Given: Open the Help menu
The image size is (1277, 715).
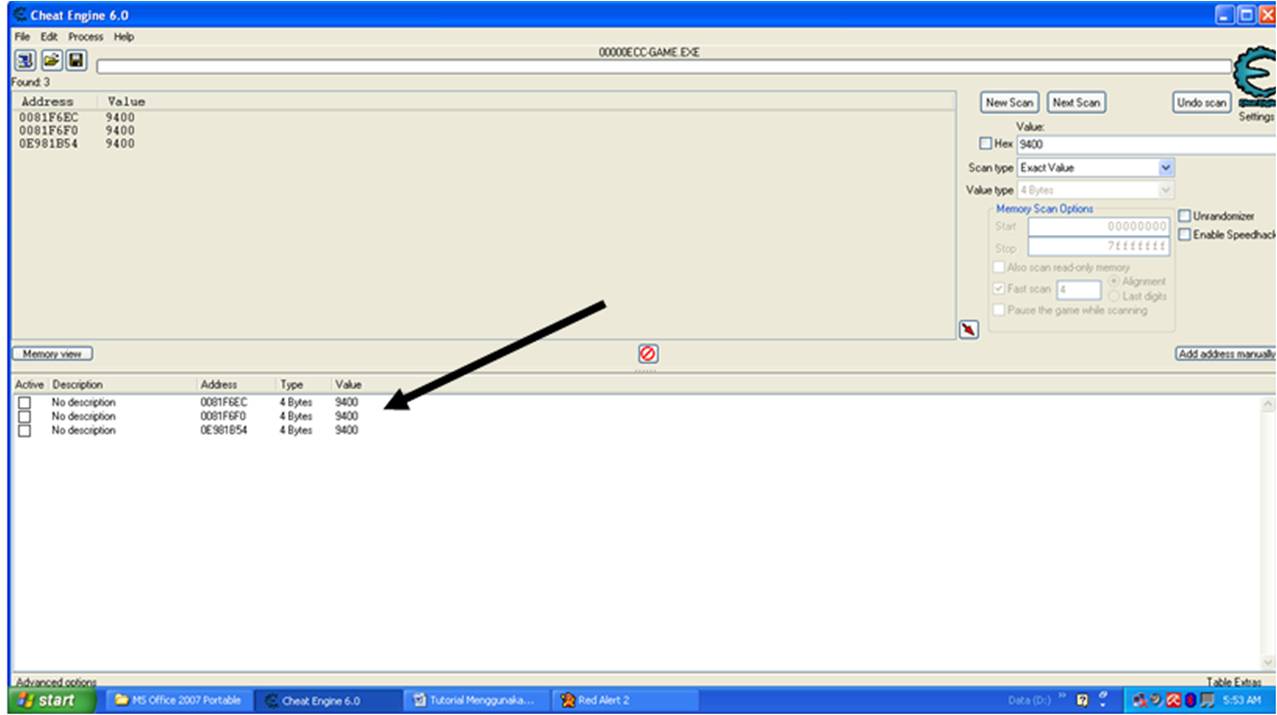Looking at the screenshot, I should click(124, 37).
